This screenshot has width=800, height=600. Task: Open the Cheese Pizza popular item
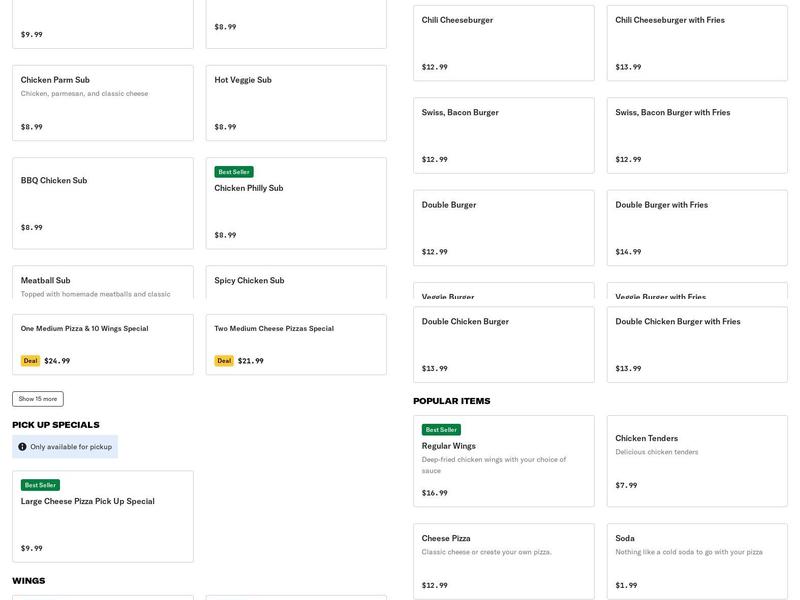[503, 561]
